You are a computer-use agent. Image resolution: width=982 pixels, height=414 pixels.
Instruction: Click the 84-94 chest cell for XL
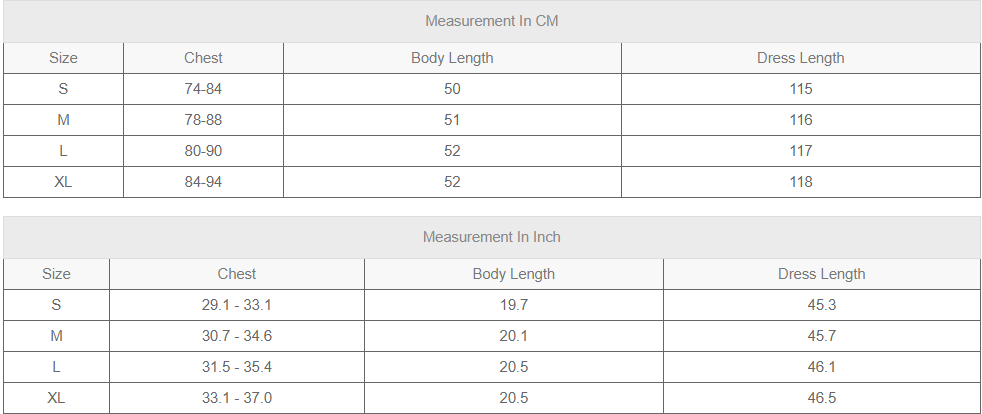coord(203,182)
